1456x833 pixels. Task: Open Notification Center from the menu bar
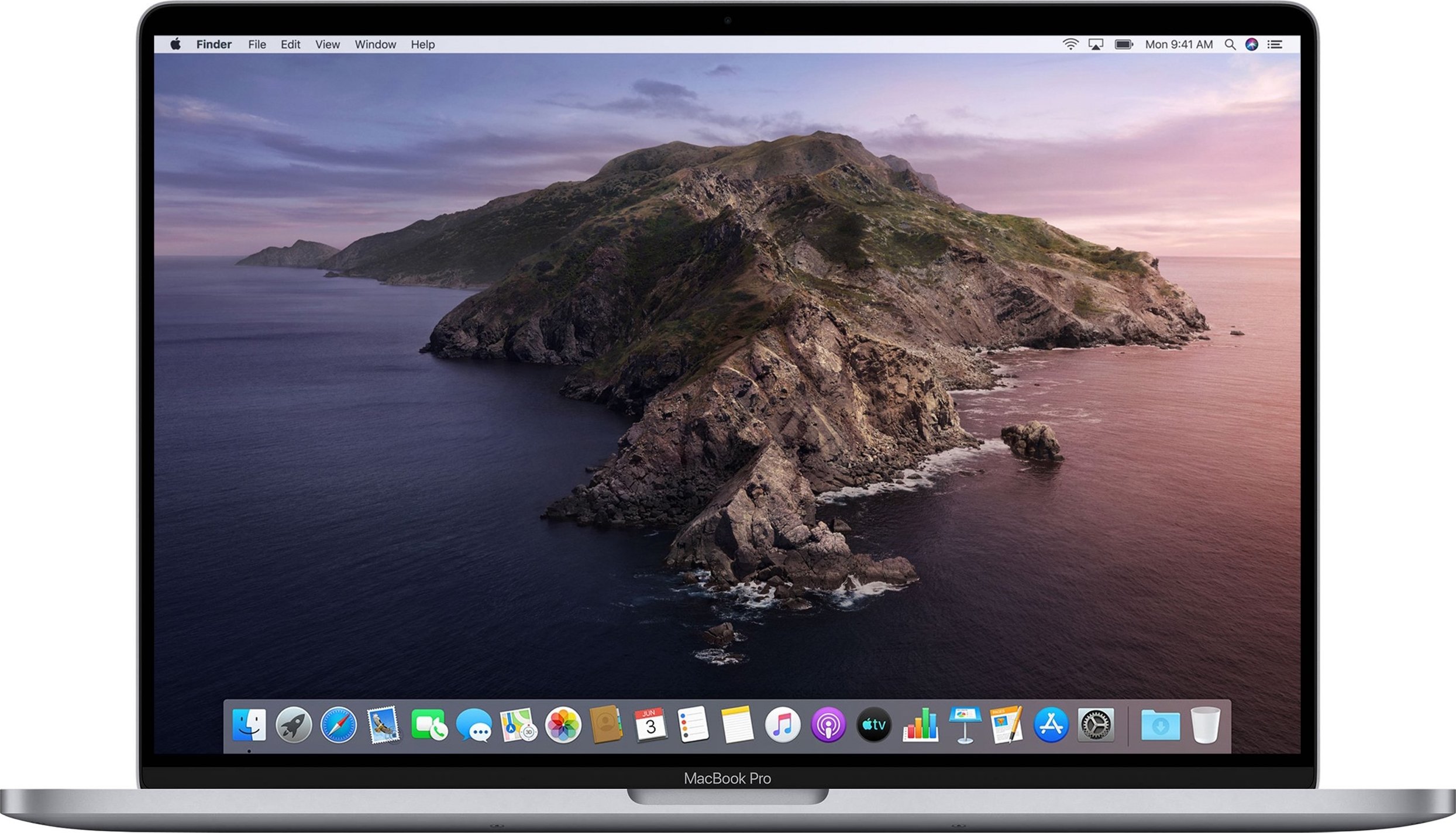(x=1274, y=44)
